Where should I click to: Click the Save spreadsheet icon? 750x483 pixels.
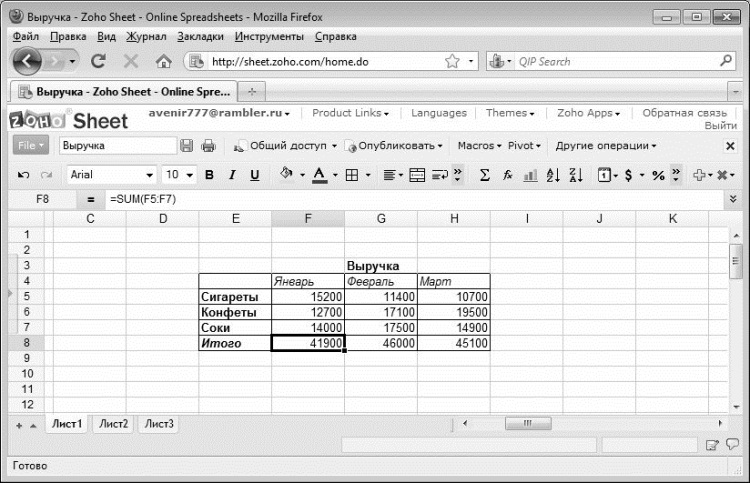tap(187, 145)
